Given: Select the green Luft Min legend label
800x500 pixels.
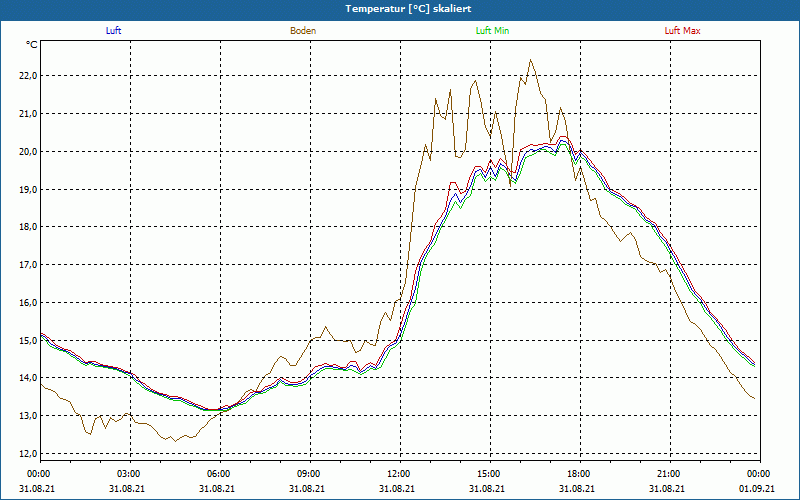Looking at the screenshot, I should click(492, 31).
